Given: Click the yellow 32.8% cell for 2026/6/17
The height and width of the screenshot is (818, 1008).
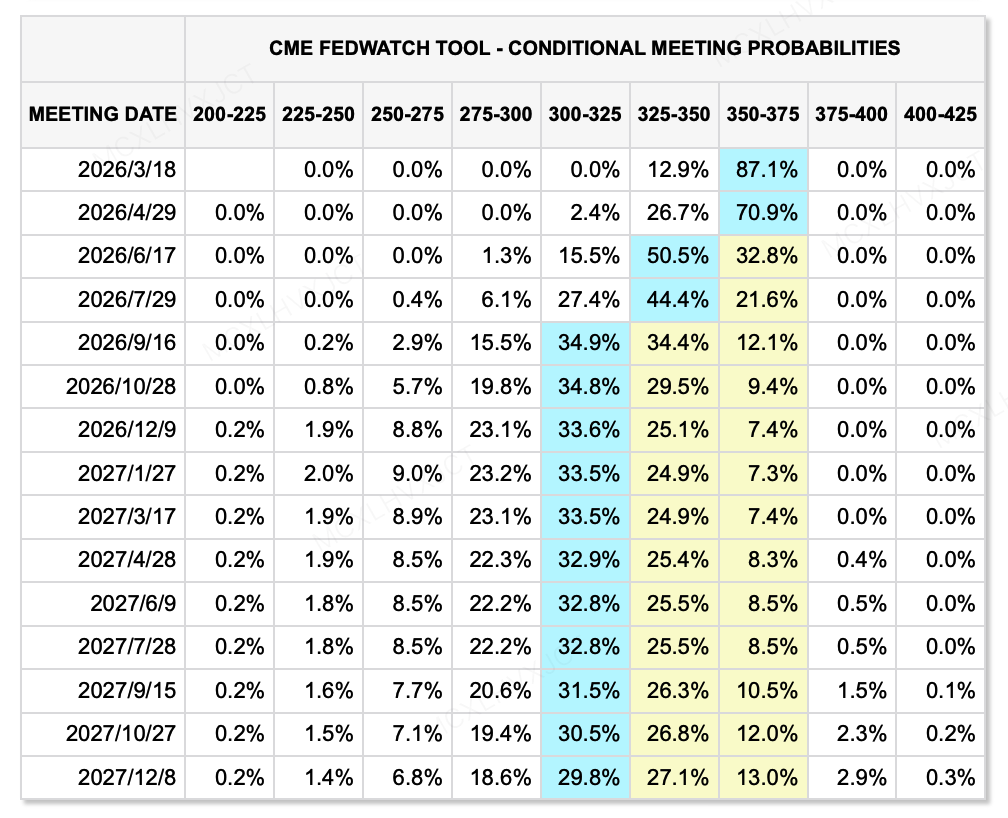Looking at the screenshot, I should pyautogui.click(x=763, y=256).
